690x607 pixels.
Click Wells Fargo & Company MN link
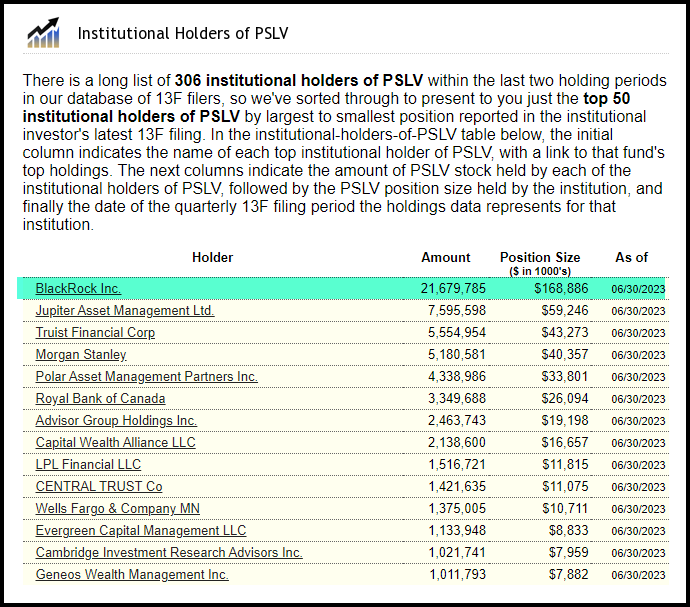[118, 508]
